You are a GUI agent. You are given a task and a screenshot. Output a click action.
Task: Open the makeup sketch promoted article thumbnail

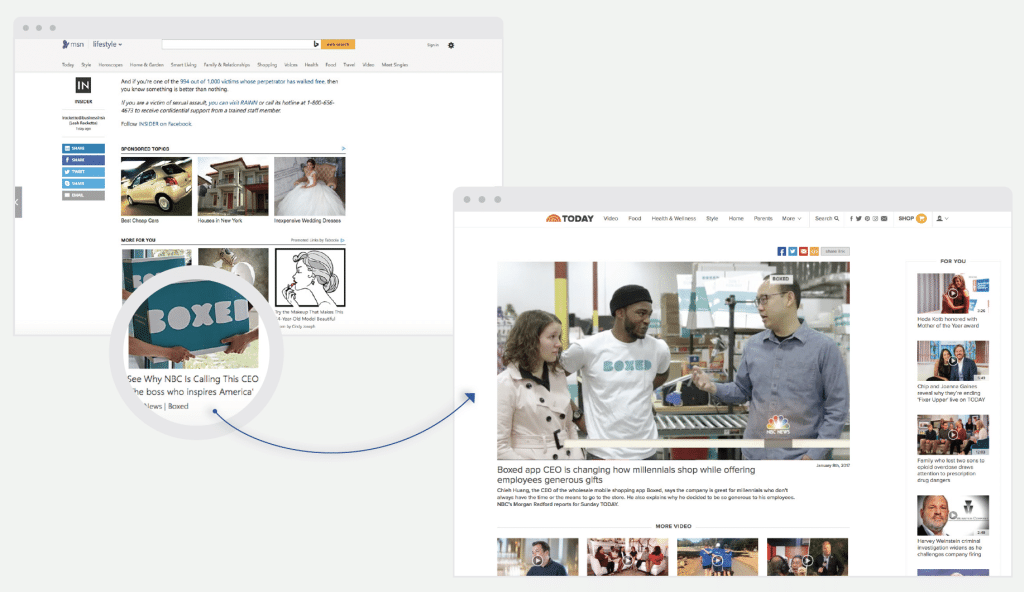[310, 278]
